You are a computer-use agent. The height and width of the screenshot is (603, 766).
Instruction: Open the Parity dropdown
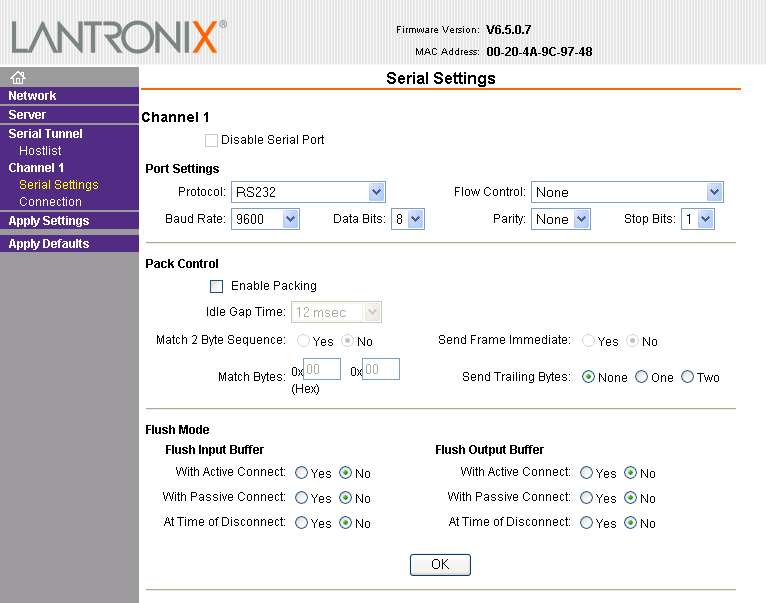tap(560, 219)
